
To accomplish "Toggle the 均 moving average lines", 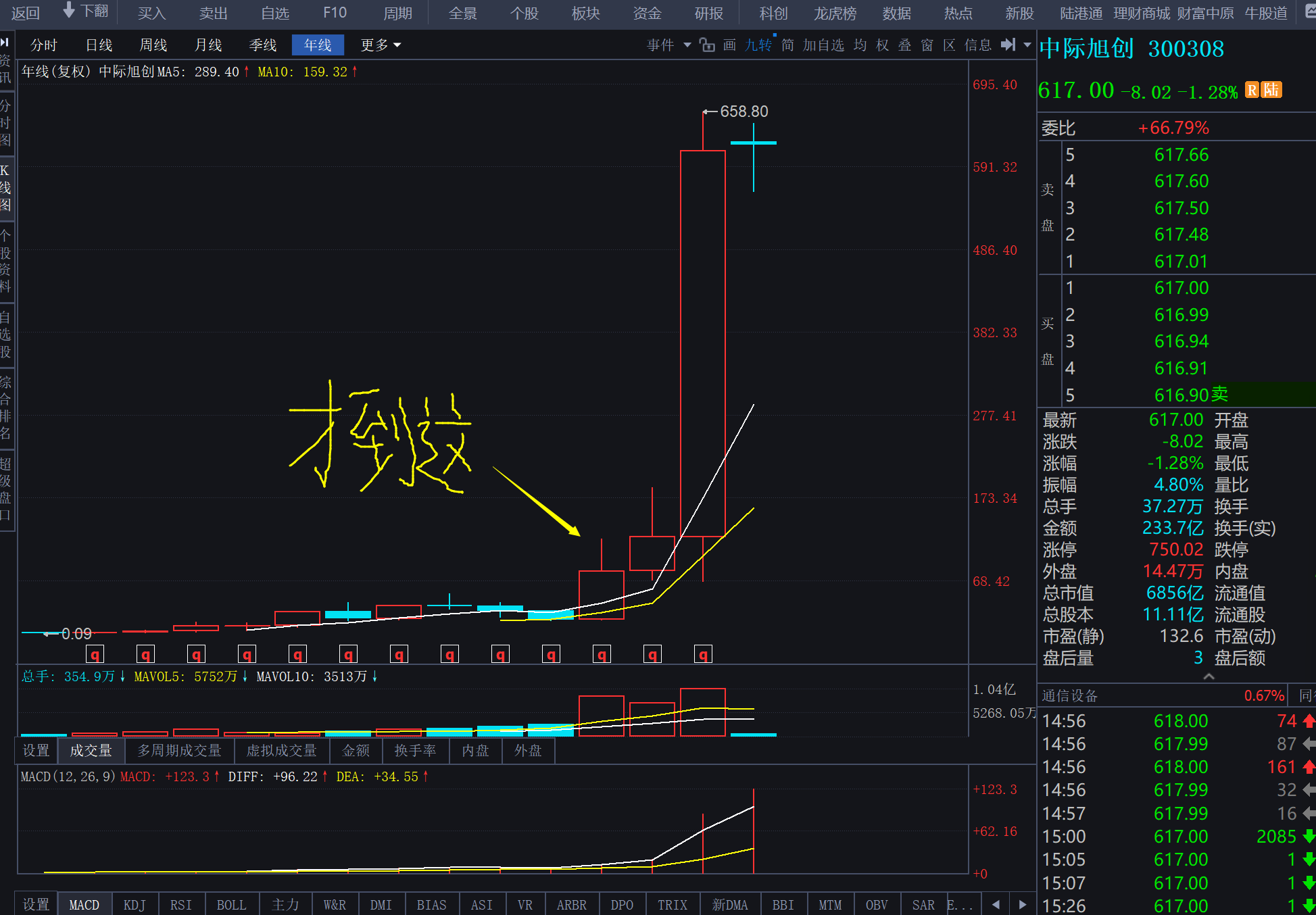I will (860, 45).
